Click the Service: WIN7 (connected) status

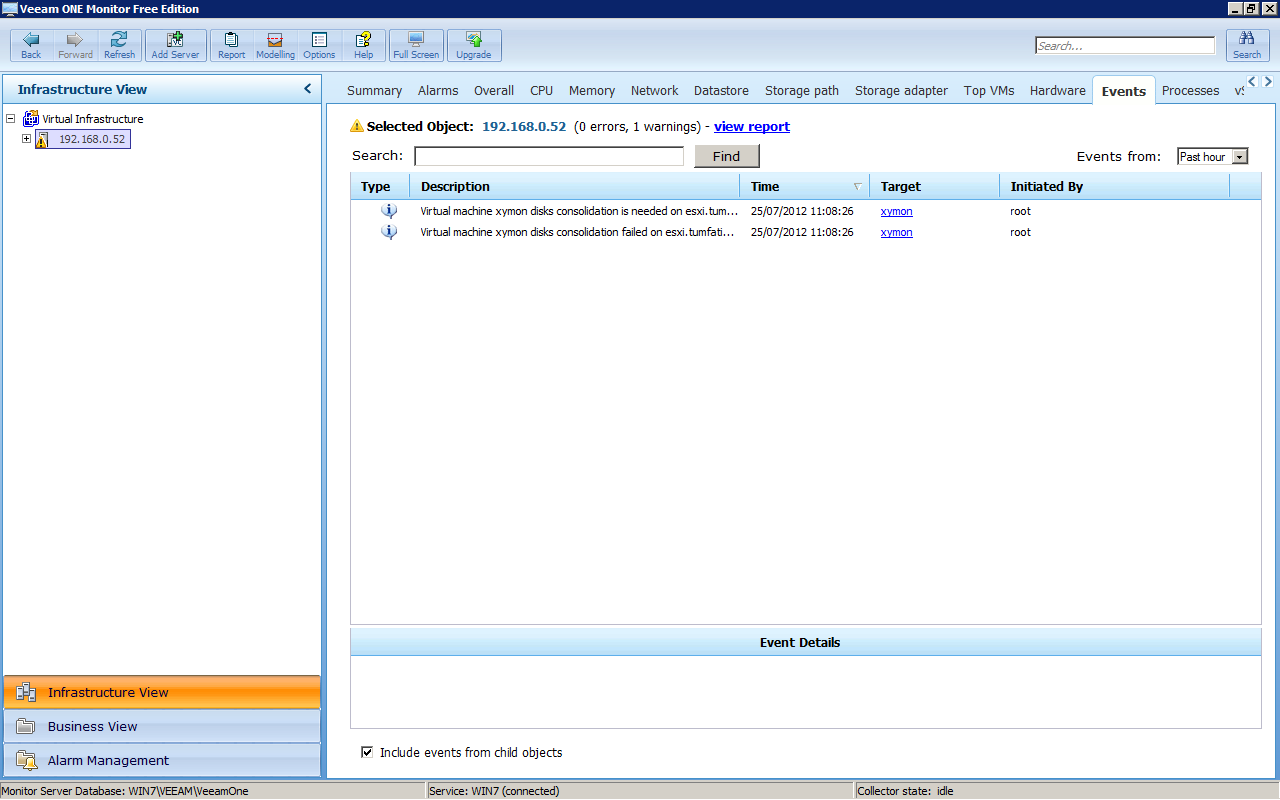494,791
